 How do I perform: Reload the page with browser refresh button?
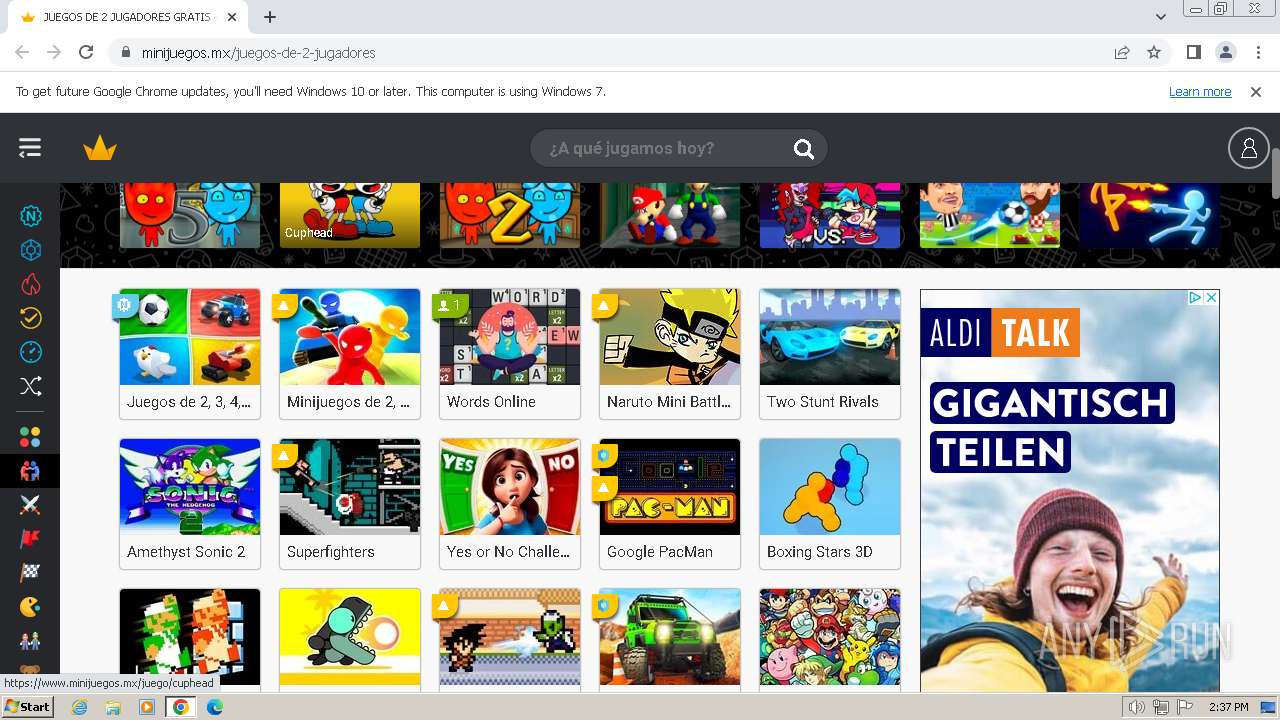[x=86, y=52]
